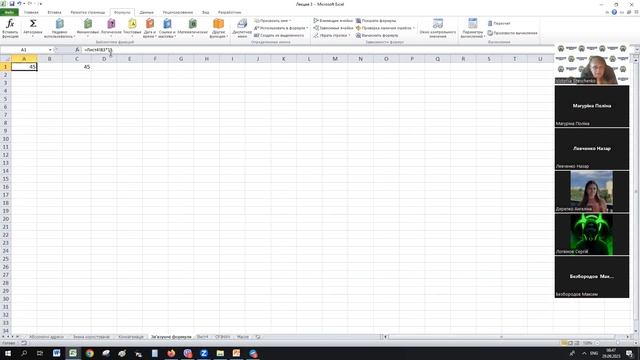Switch to the View ribbon tab

205,12
